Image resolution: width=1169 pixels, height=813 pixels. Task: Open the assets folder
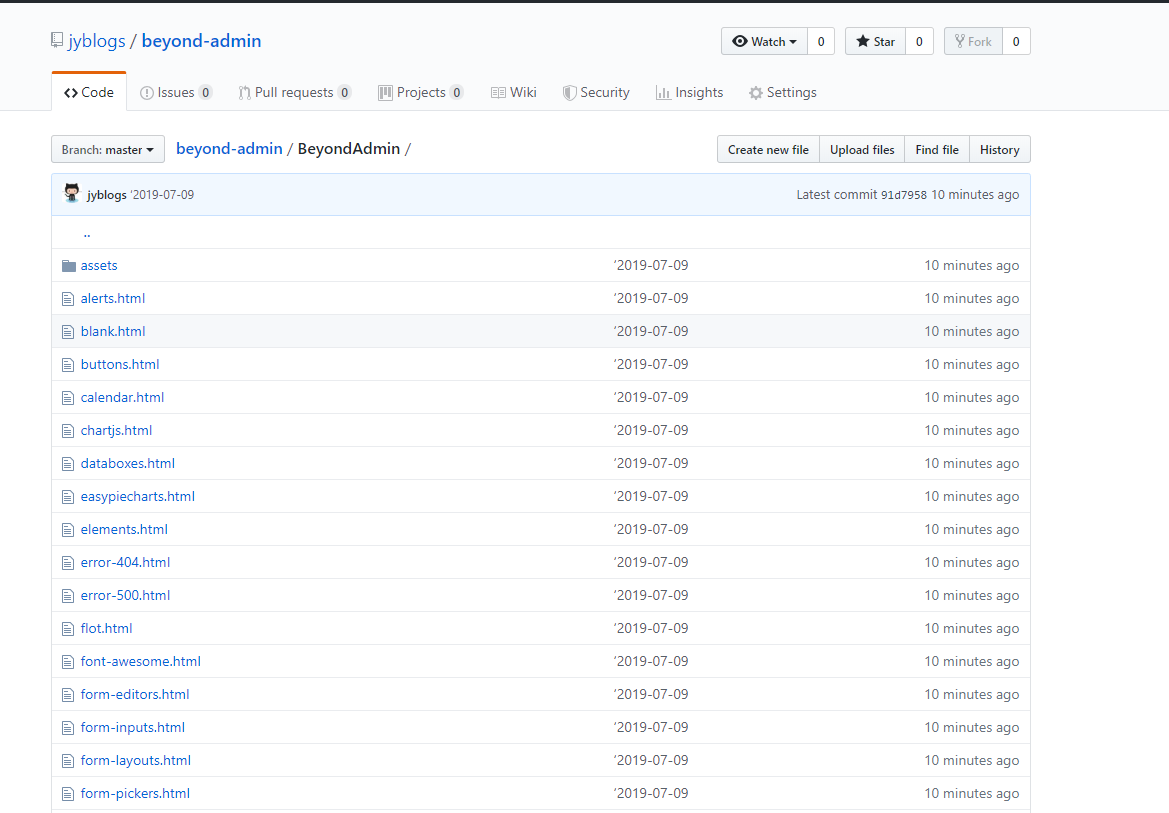point(99,266)
